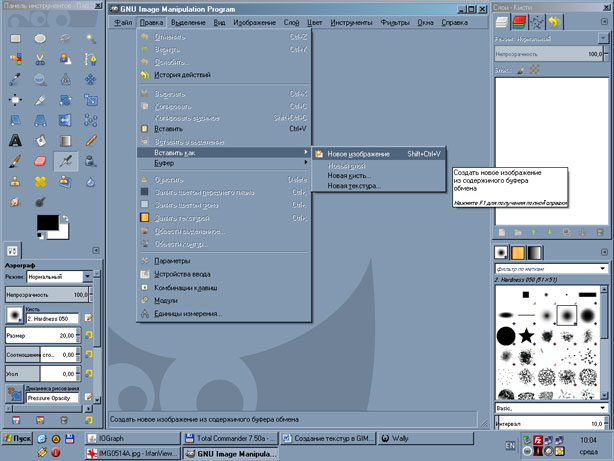The height and width of the screenshot is (461, 614).
Task: Select the Pencil tool
Action: pos(91,140)
